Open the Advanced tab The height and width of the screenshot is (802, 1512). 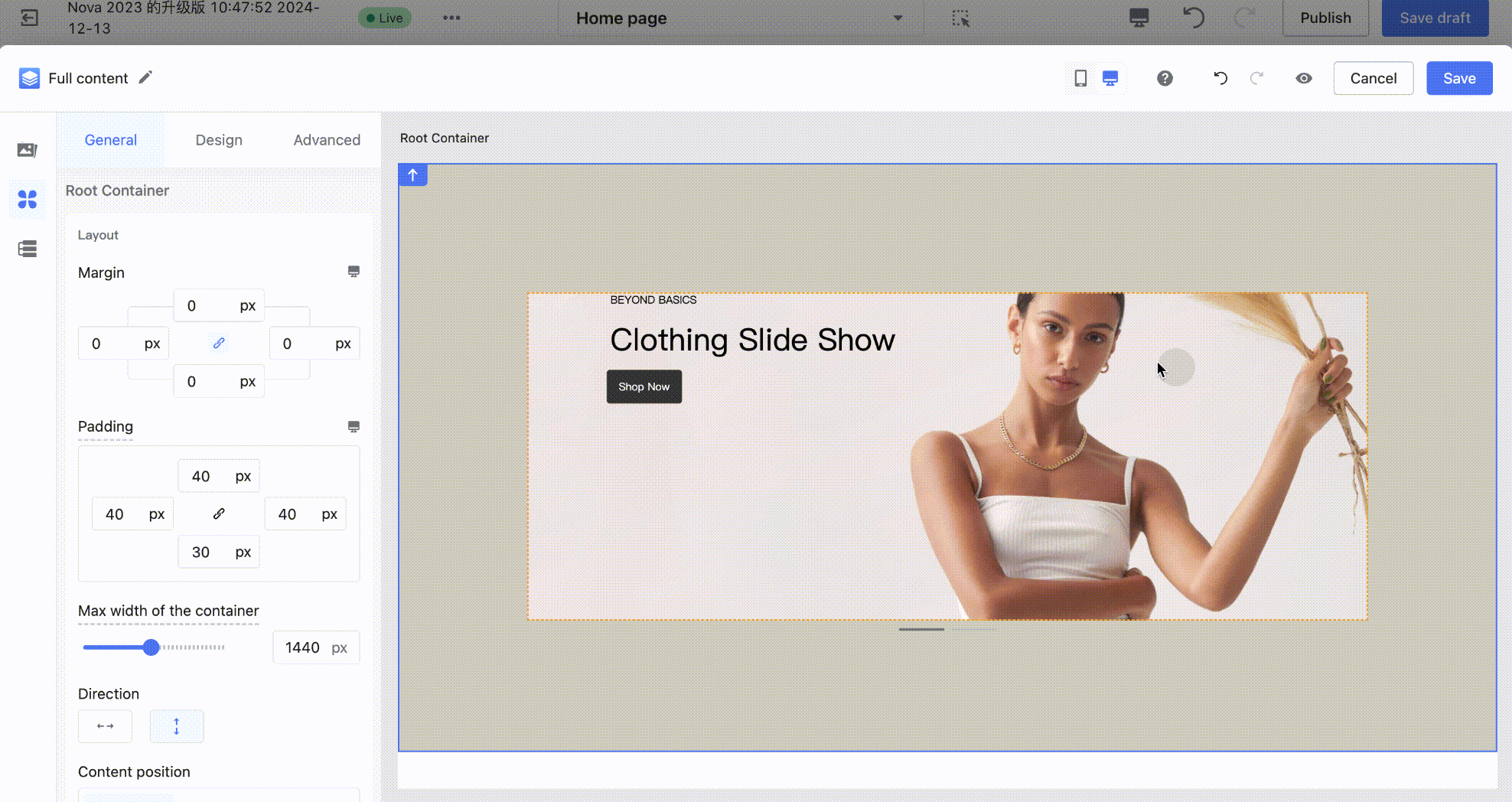click(x=327, y=140)
